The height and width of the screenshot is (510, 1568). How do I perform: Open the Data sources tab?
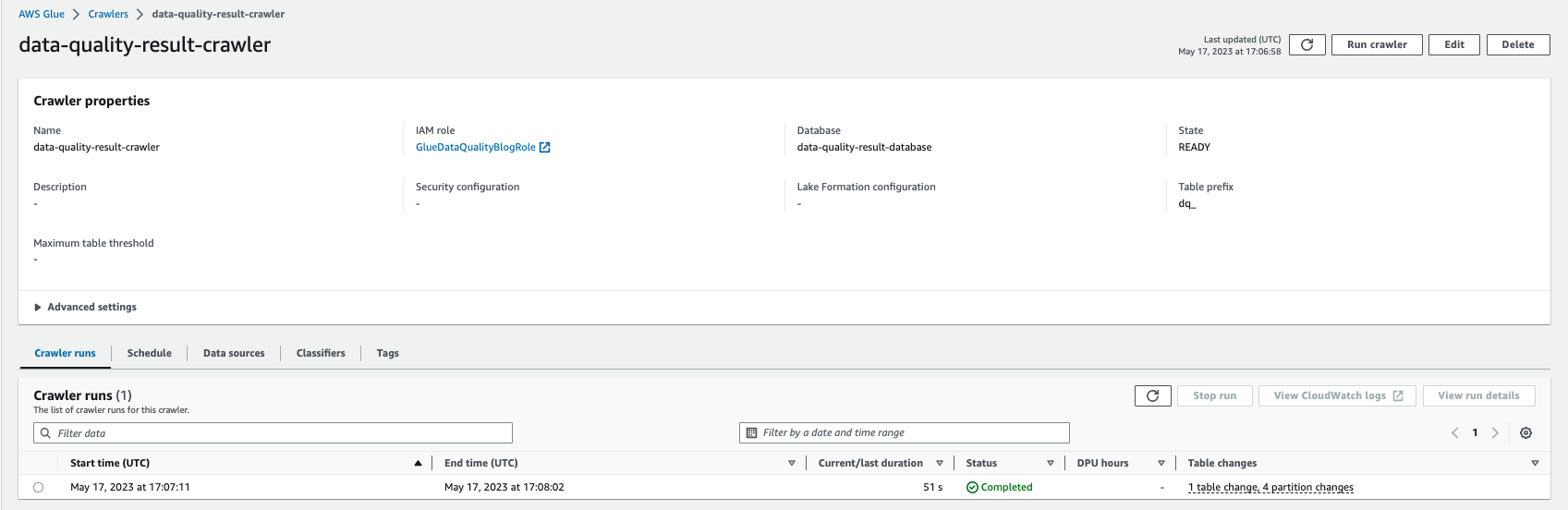[x=234, y=353]
